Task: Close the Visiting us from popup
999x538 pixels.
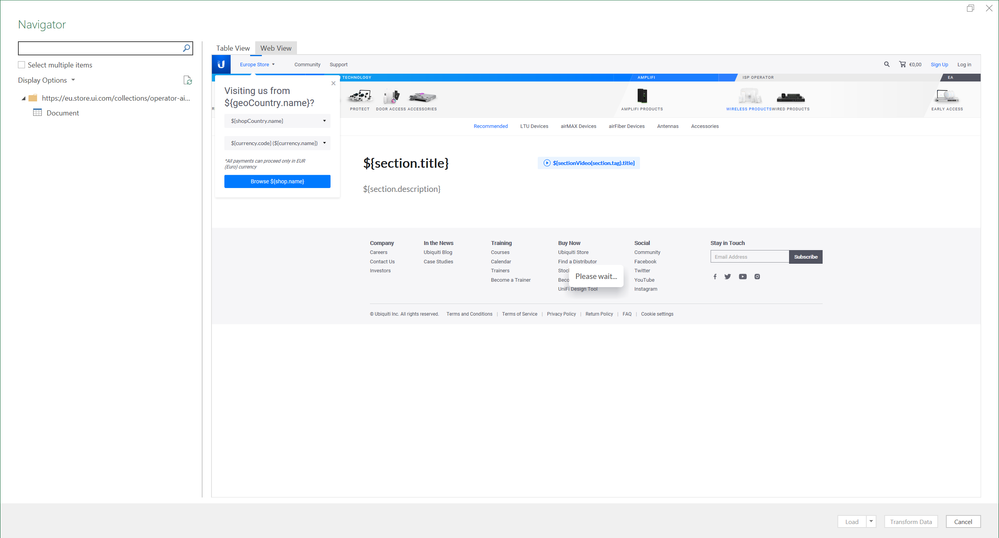Action: (333, 83)
